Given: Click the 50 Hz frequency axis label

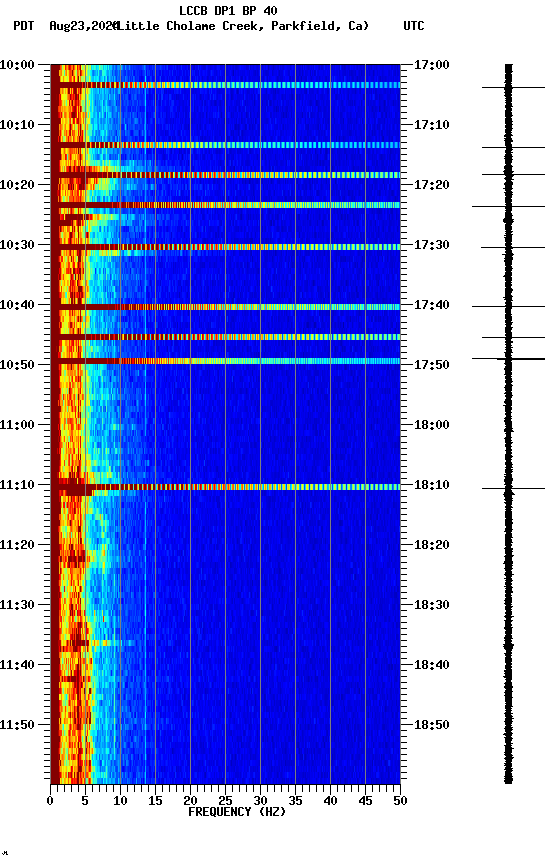Looking at the screenshot, I should (400, 801).
